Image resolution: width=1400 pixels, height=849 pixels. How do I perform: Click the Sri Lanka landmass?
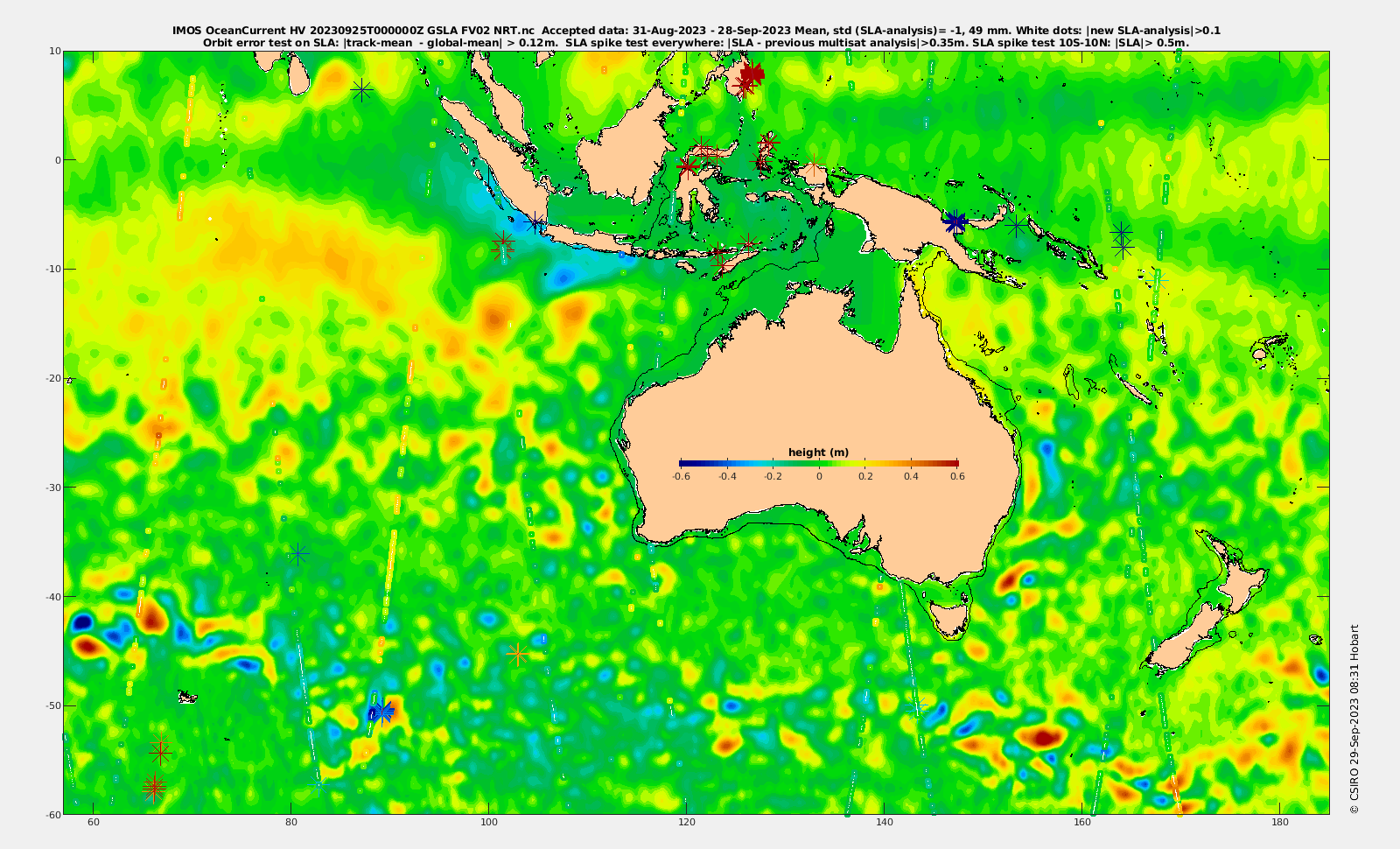click(298, 75)
